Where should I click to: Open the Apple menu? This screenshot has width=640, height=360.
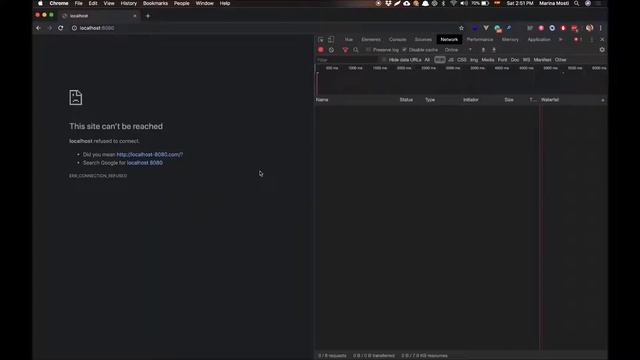[x=40, y=3]
